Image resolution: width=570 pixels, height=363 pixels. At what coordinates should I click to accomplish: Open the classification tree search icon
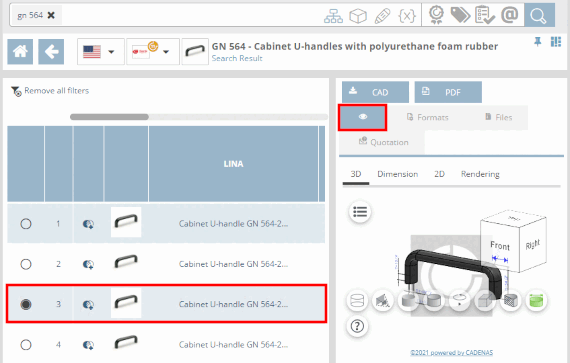[333, 16]
